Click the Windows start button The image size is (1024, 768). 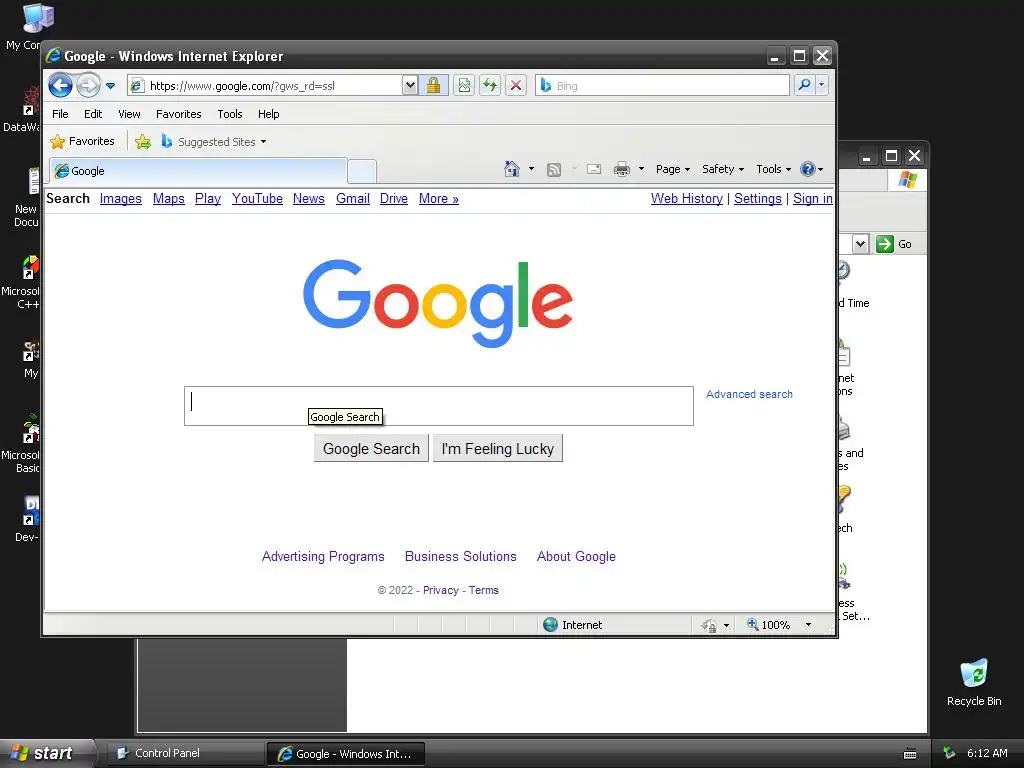tap(46, 753)
